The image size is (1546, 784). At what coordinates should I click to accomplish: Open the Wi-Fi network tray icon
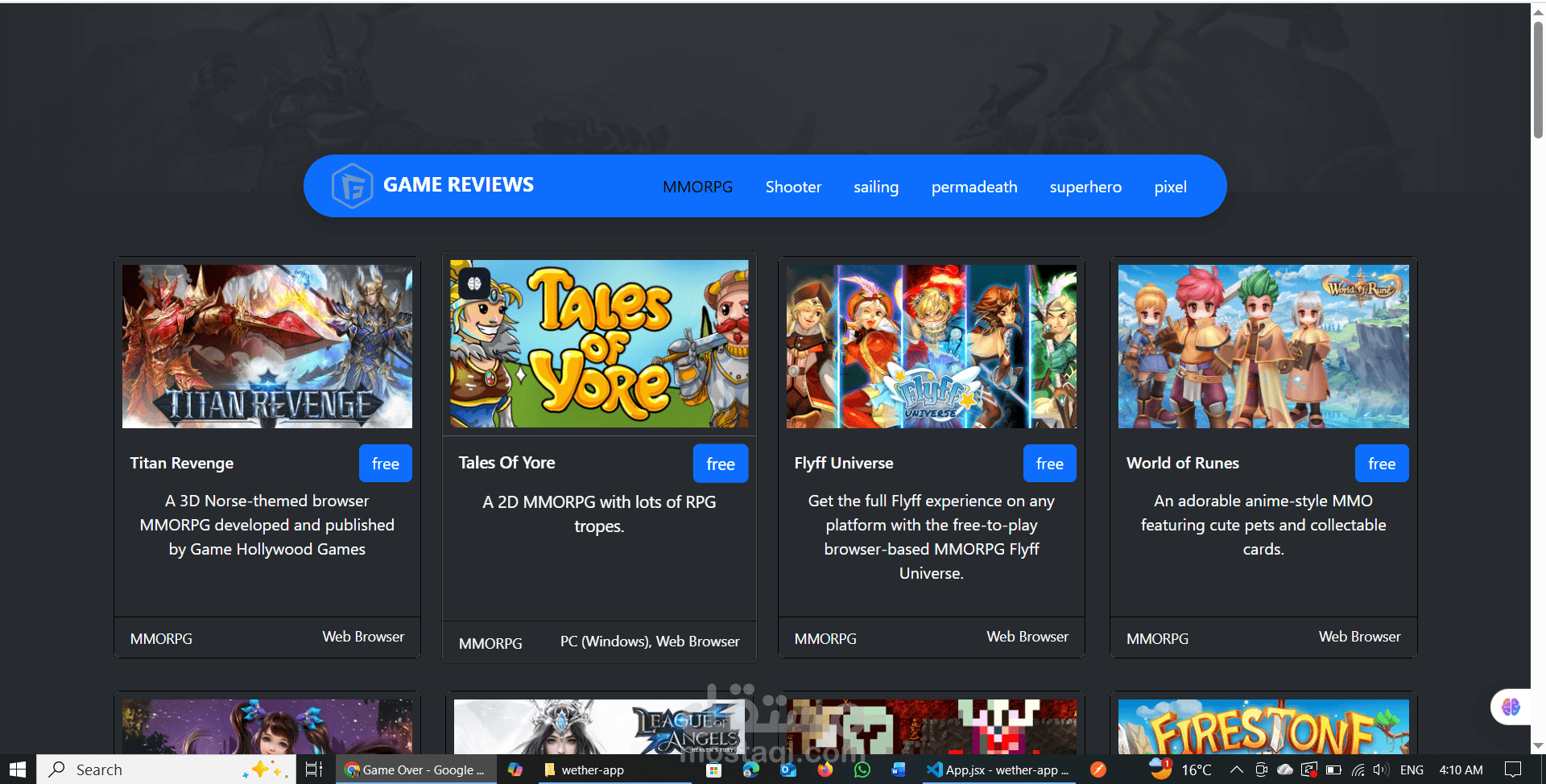(x=1358, y=770)
